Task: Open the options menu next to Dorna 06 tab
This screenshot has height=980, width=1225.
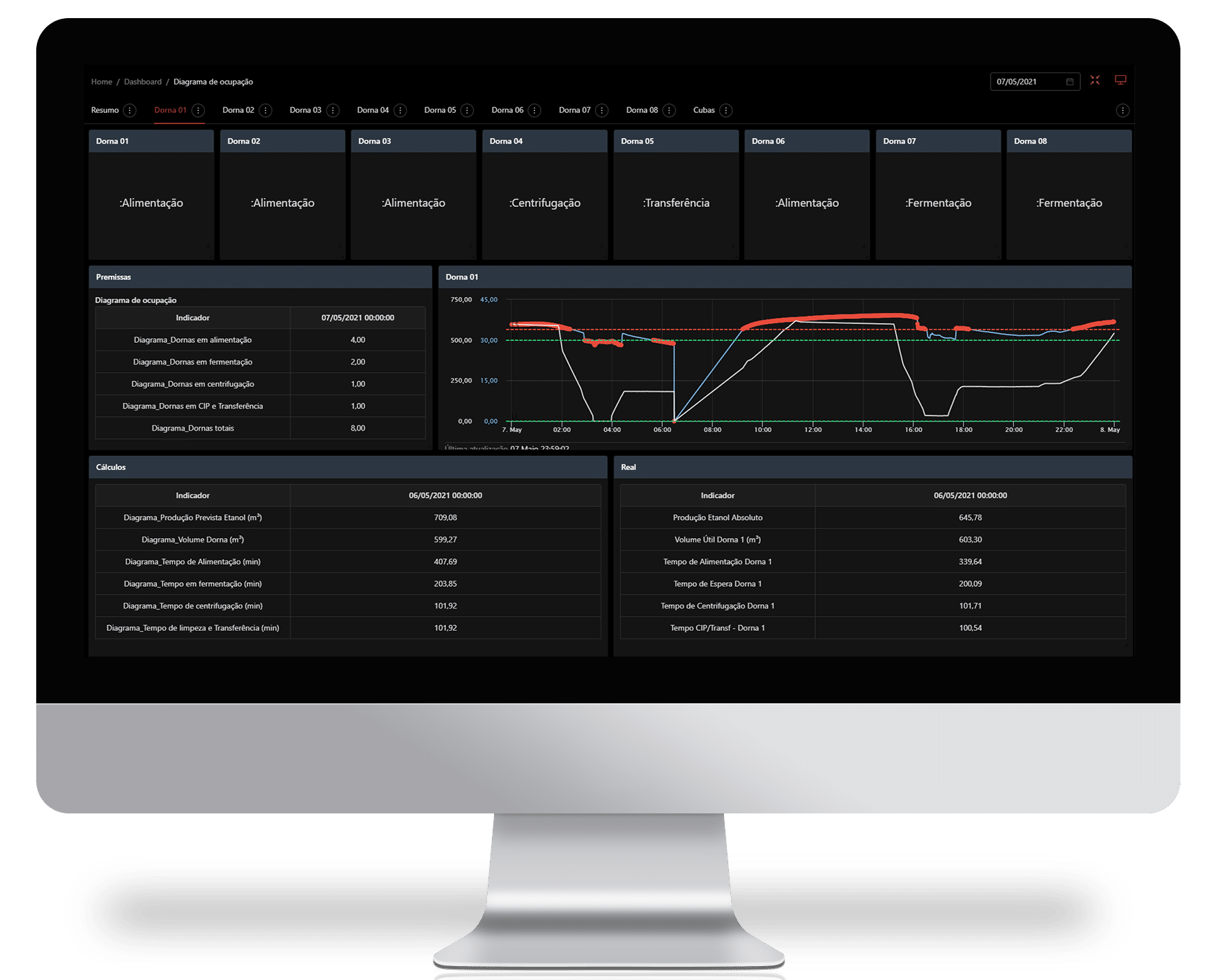Action: 534,110
